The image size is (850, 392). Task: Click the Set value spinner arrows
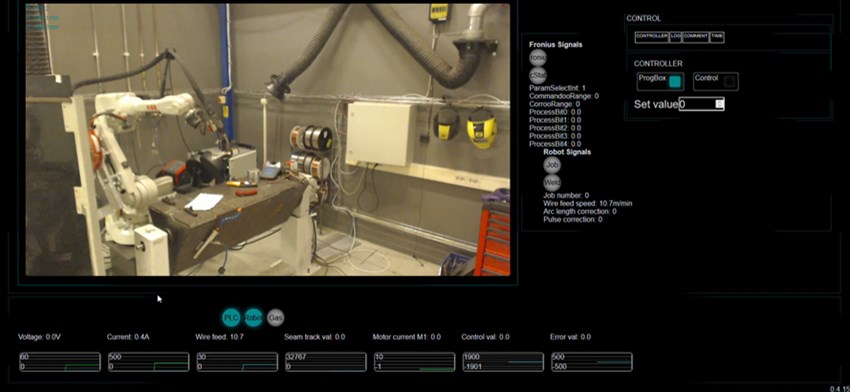click(719, 104)
